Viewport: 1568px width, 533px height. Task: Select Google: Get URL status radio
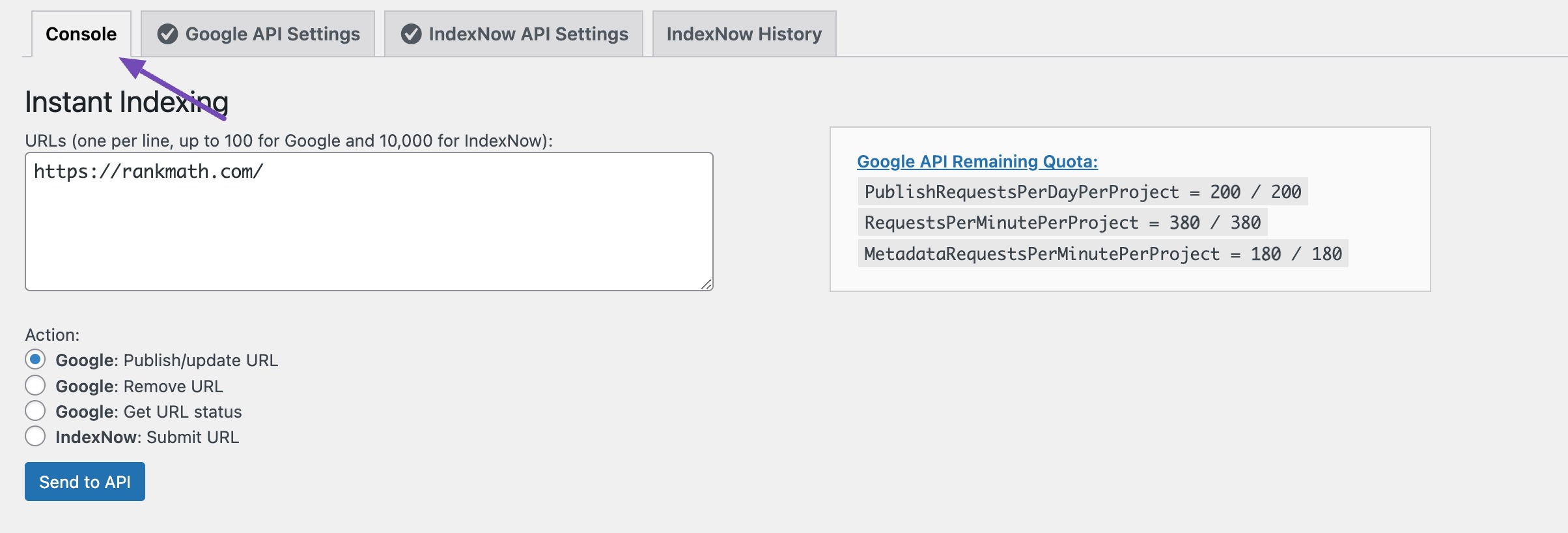35,411
